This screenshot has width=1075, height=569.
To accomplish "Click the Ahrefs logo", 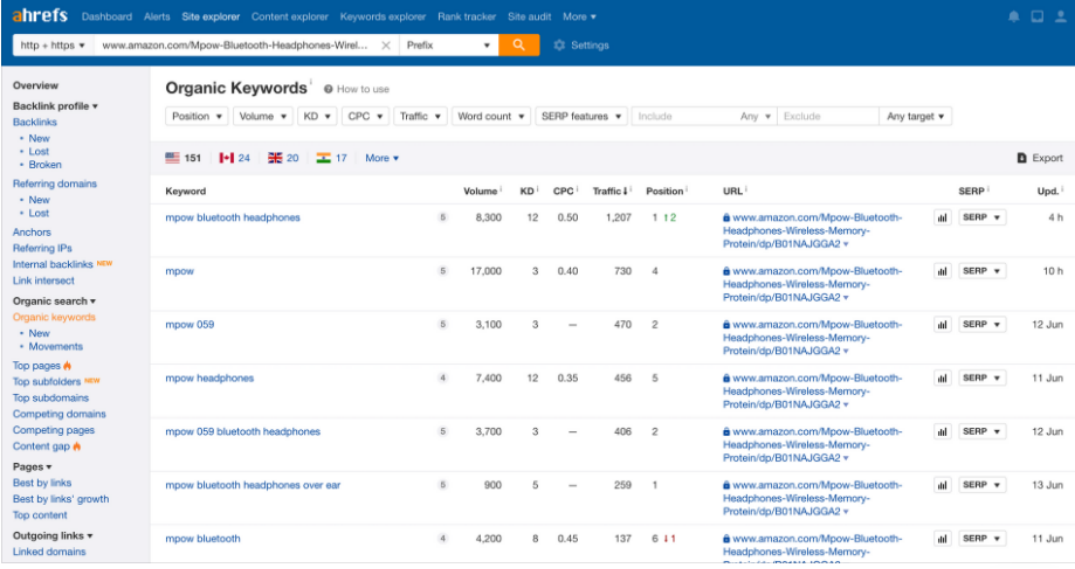I will click(x=40, y=15).
